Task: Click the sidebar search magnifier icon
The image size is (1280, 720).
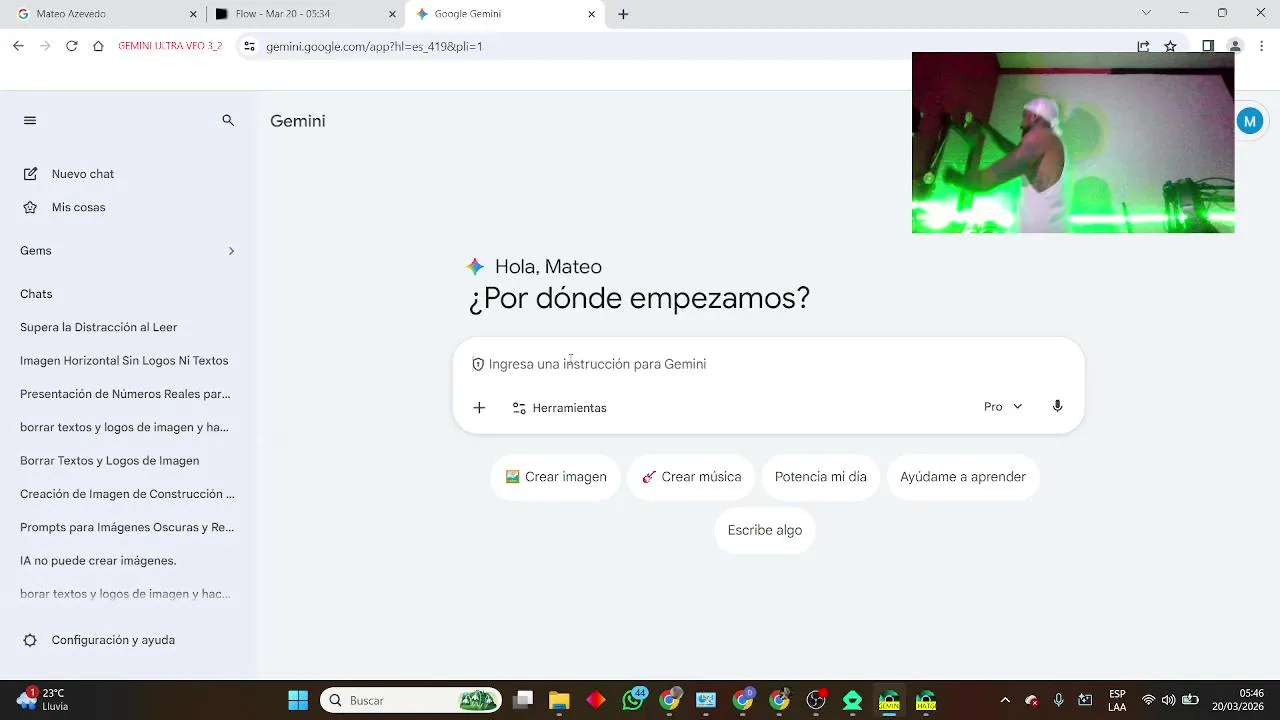Action: (228, 120)
